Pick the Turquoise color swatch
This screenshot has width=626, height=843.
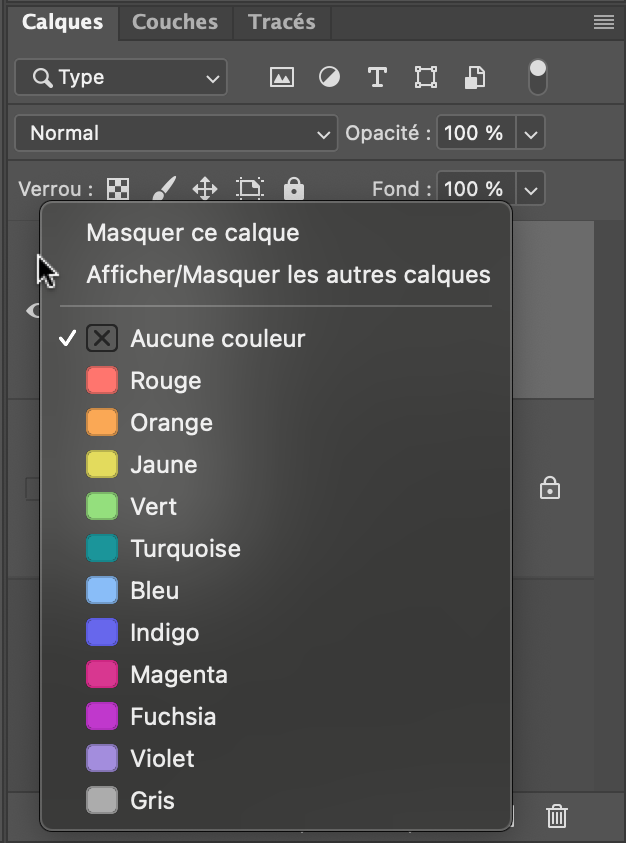(183, 548)
